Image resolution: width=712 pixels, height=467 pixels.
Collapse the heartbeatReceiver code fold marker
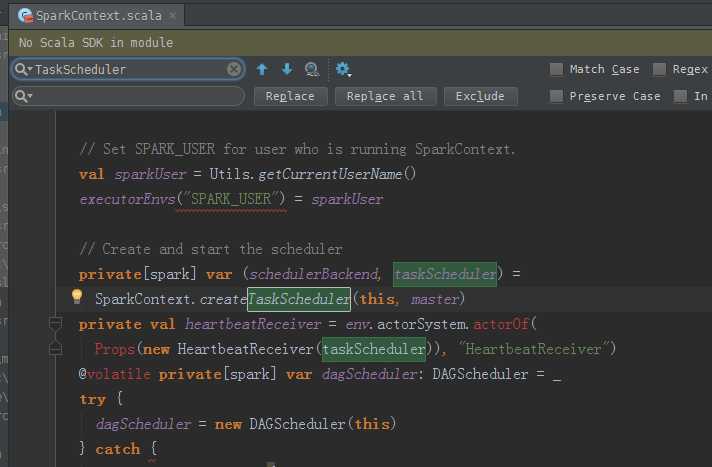click(x=55, y=323)
